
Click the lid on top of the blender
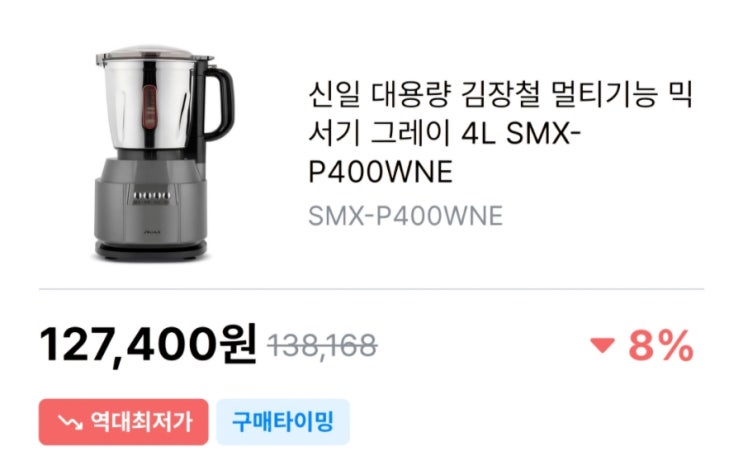coord(154,54)
